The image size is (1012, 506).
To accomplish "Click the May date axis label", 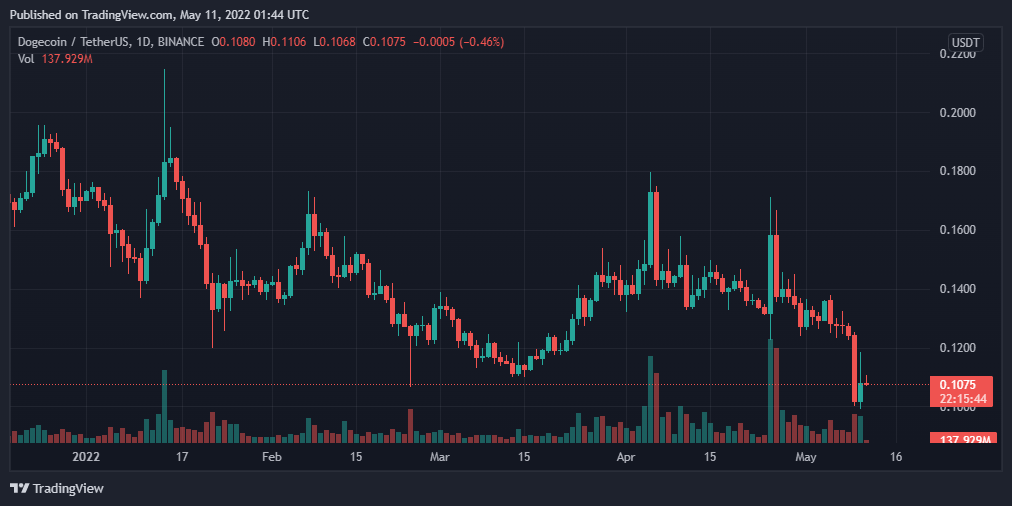I will click(x=805, y=457).
